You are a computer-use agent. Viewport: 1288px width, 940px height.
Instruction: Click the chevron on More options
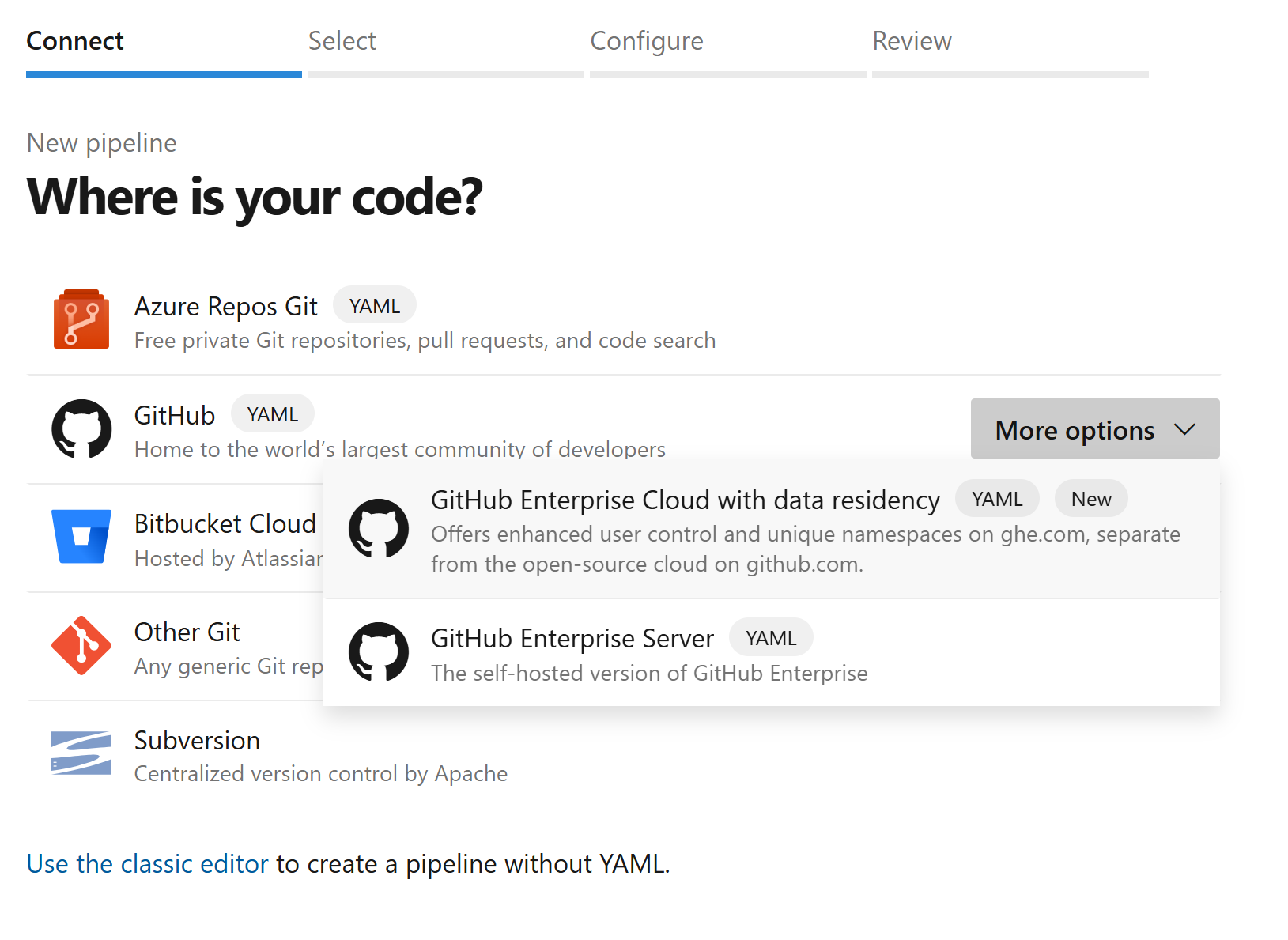[1185, 429]
